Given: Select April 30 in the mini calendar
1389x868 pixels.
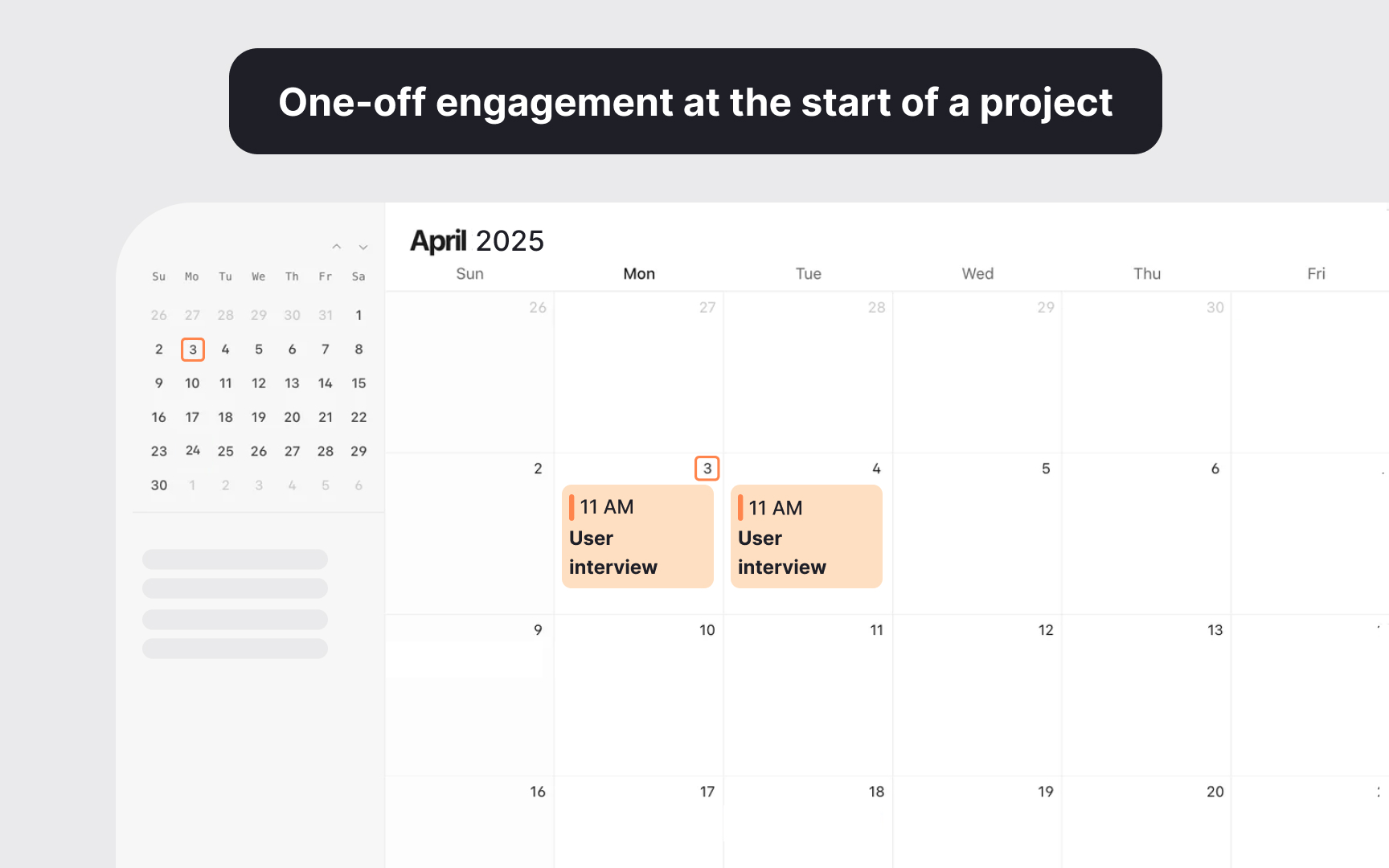Looking at the screenshot, I should pos(158,485).
